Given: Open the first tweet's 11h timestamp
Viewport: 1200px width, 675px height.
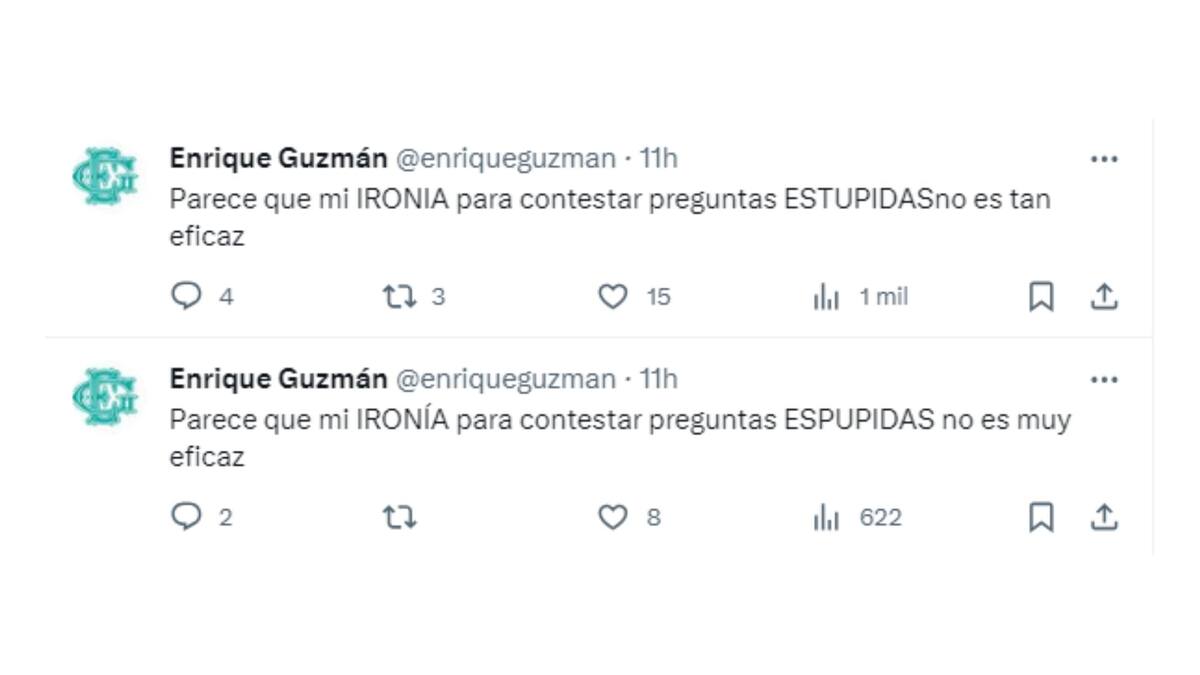Looking at the screenshot, I should coord(659,158).
